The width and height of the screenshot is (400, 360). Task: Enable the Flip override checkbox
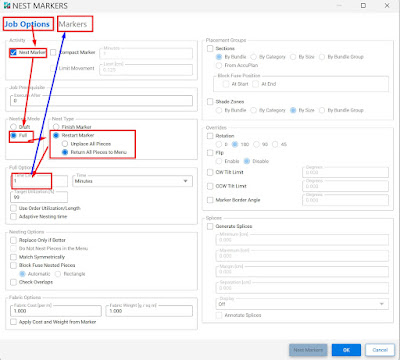click(210, 153)
